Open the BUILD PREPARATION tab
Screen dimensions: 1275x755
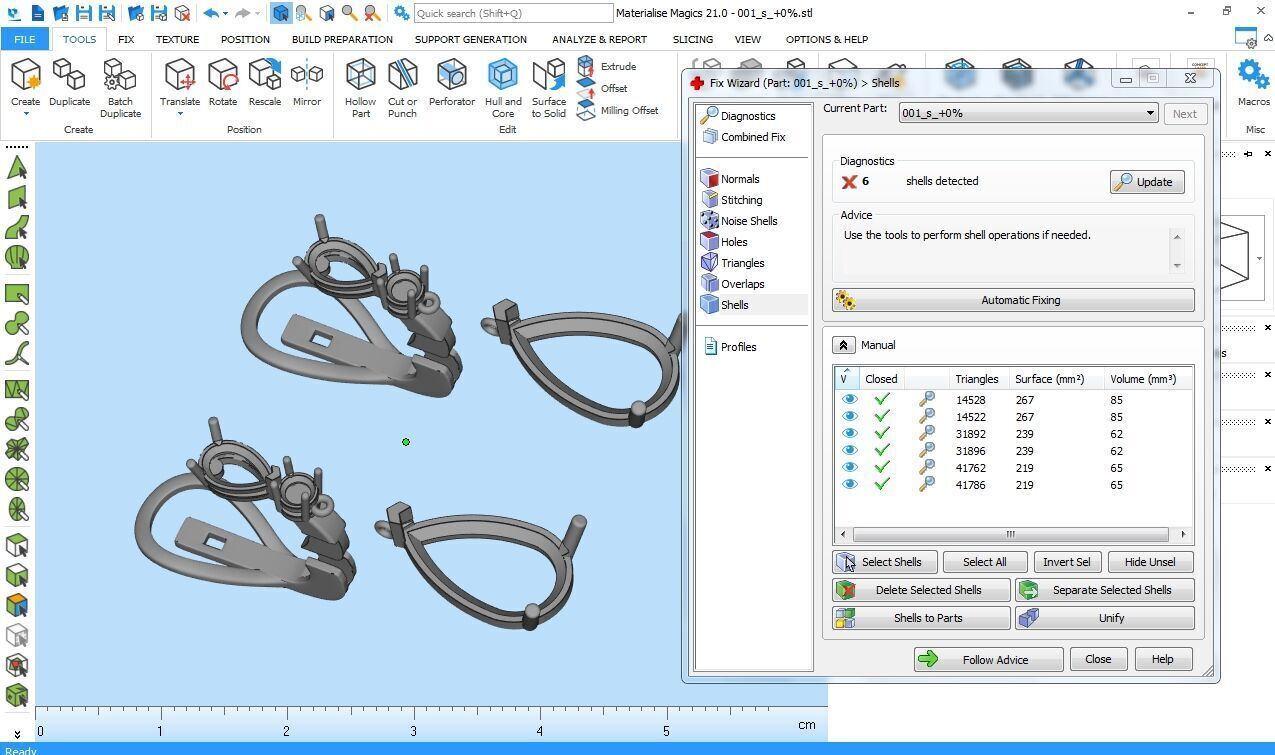point(342,39)
